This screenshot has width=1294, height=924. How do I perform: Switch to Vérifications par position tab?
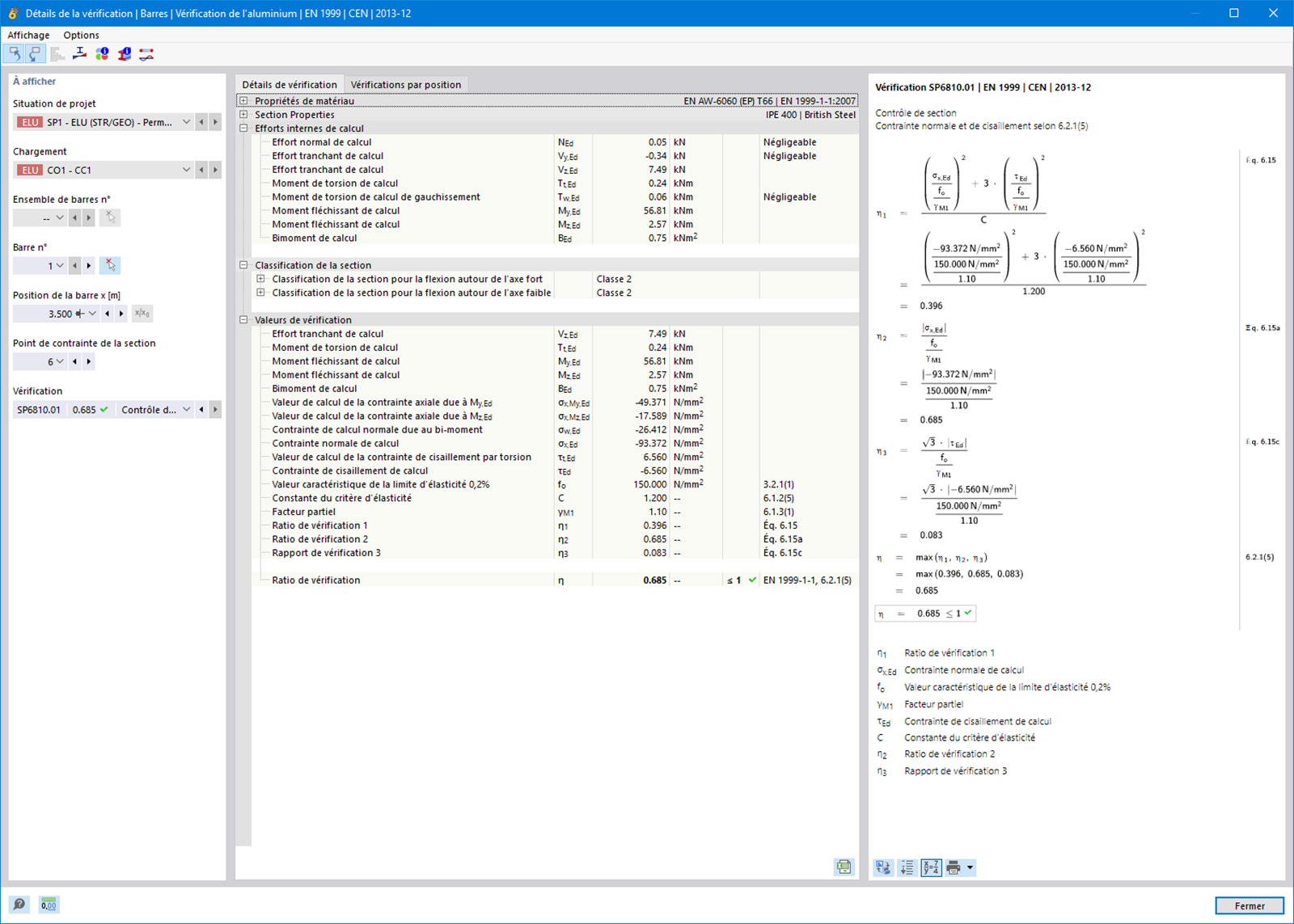click(x=406, y=84)
